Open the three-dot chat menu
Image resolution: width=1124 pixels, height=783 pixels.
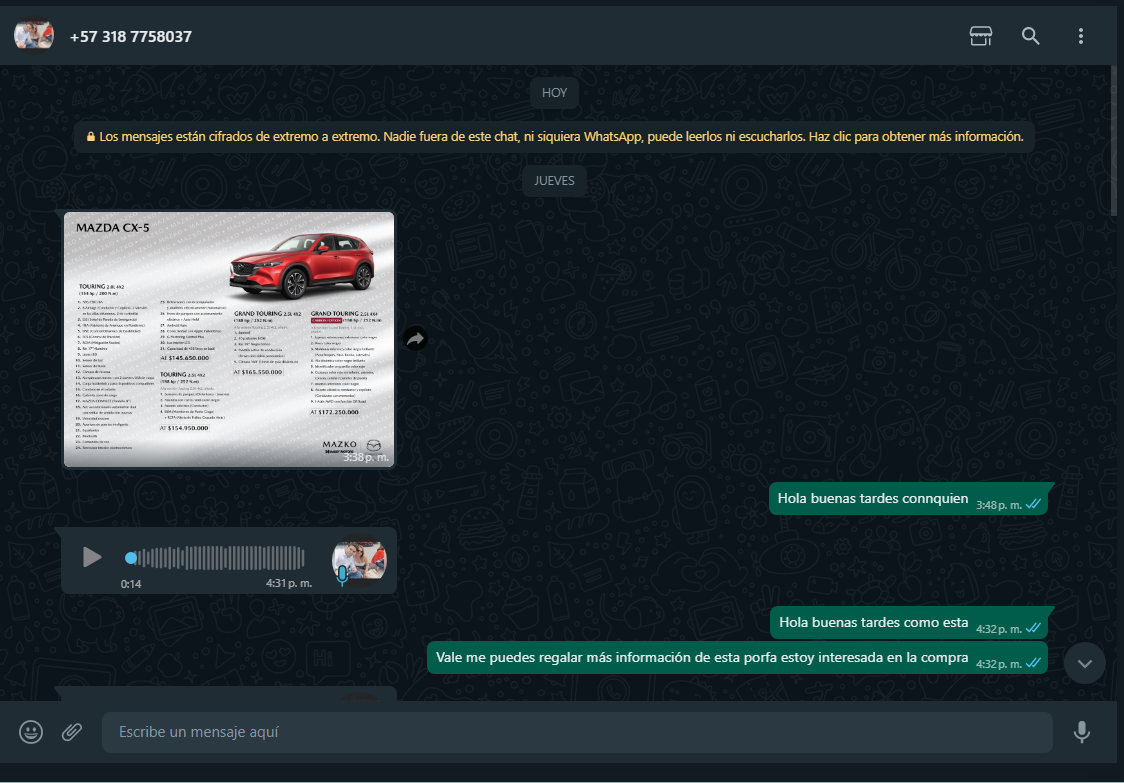pos(1081,36)
